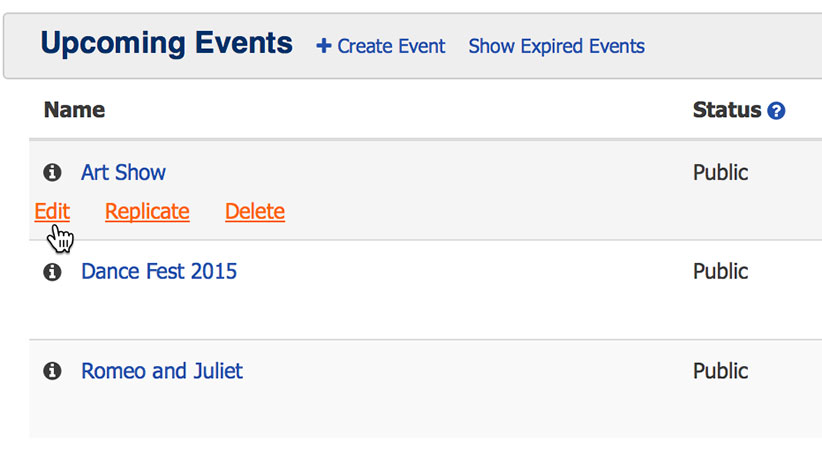
Task: Open the Art Show event
Action: tap(123, 172)
